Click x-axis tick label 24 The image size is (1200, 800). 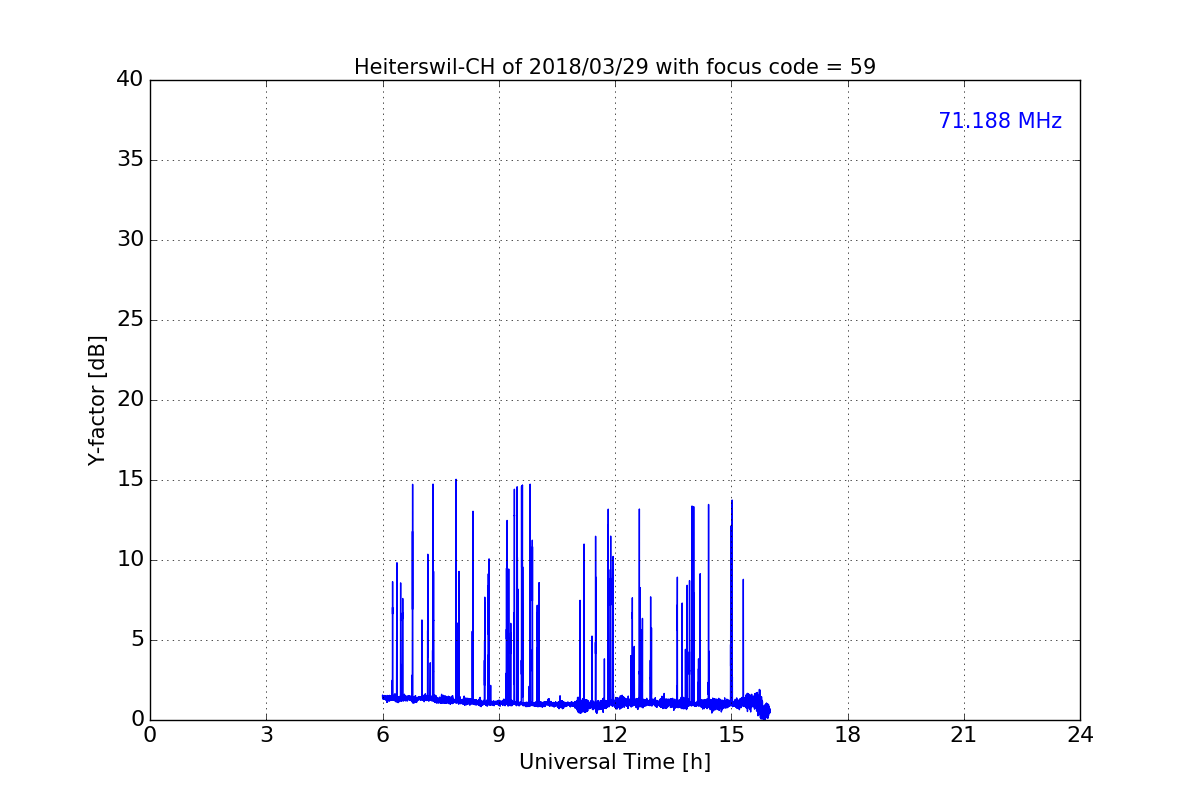click(x=1080, y=735)
